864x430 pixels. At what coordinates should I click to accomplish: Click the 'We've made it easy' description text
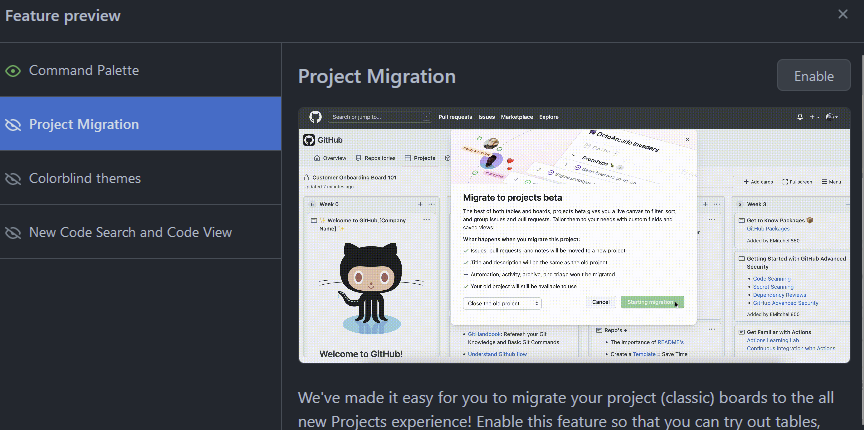[566, 410]
